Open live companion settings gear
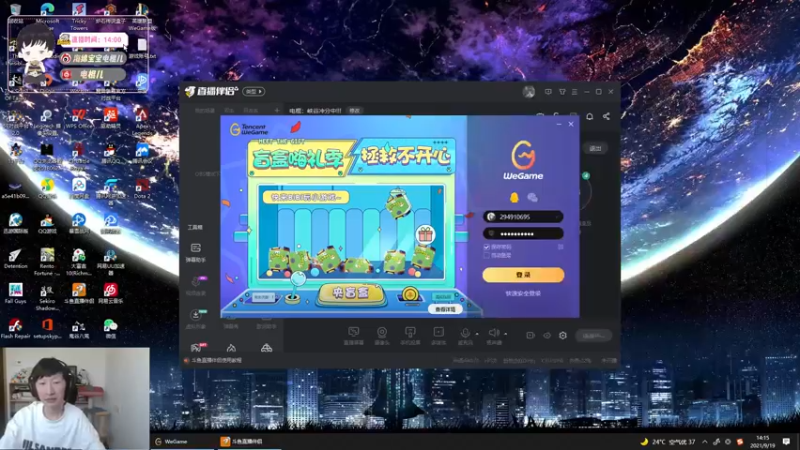The width and height of the screenshot is (800, 450). click(x=563, y=335)
